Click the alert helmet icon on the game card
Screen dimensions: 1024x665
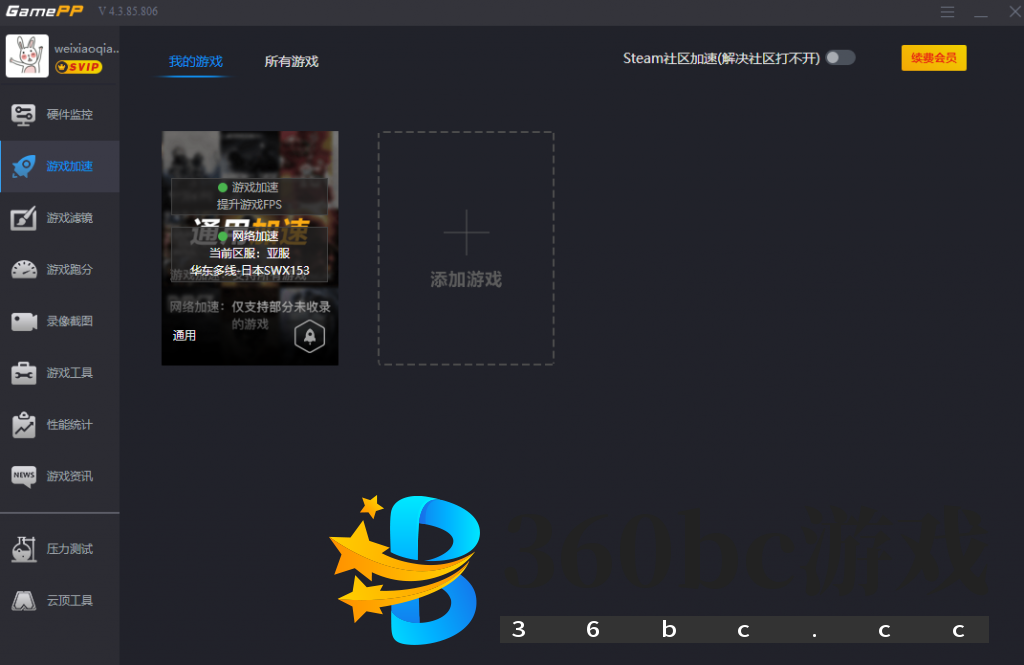pos(309,337)
